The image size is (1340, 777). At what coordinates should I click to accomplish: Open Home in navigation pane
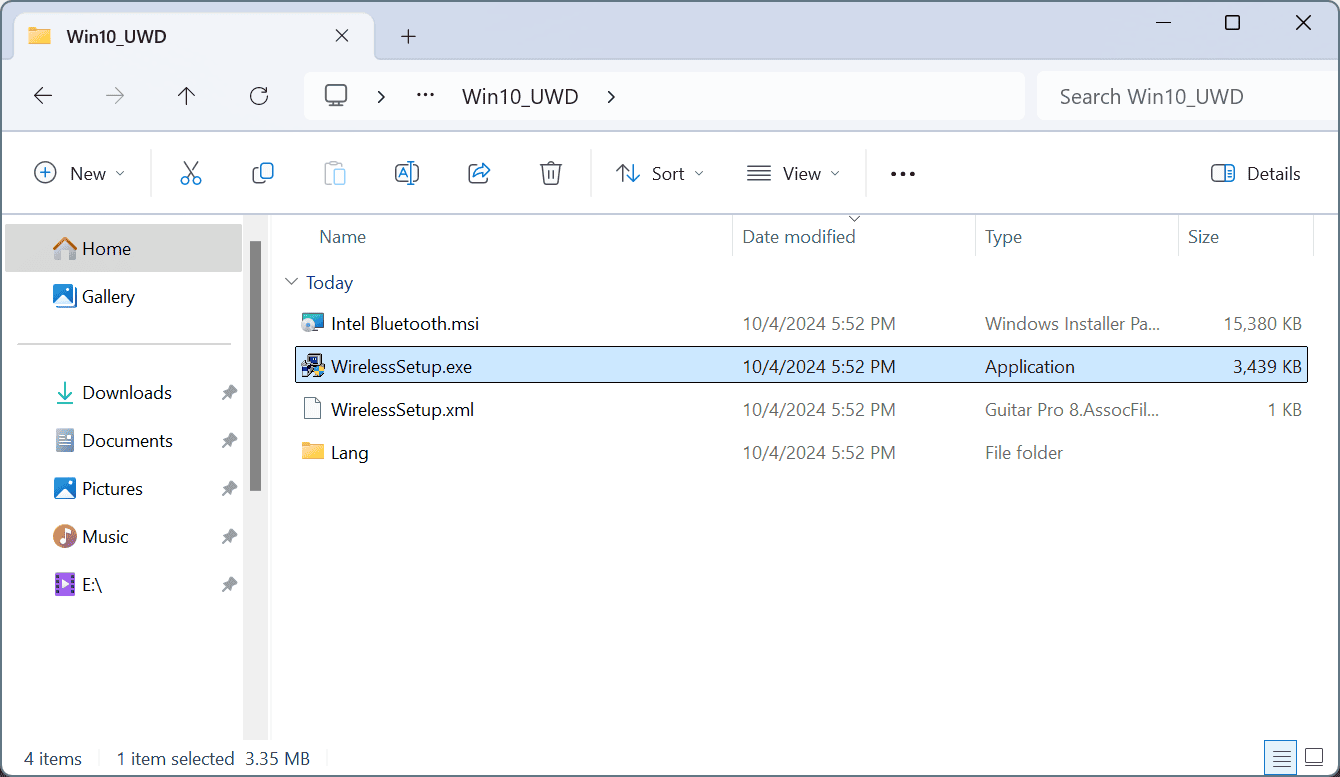click(x=123, y=248)
